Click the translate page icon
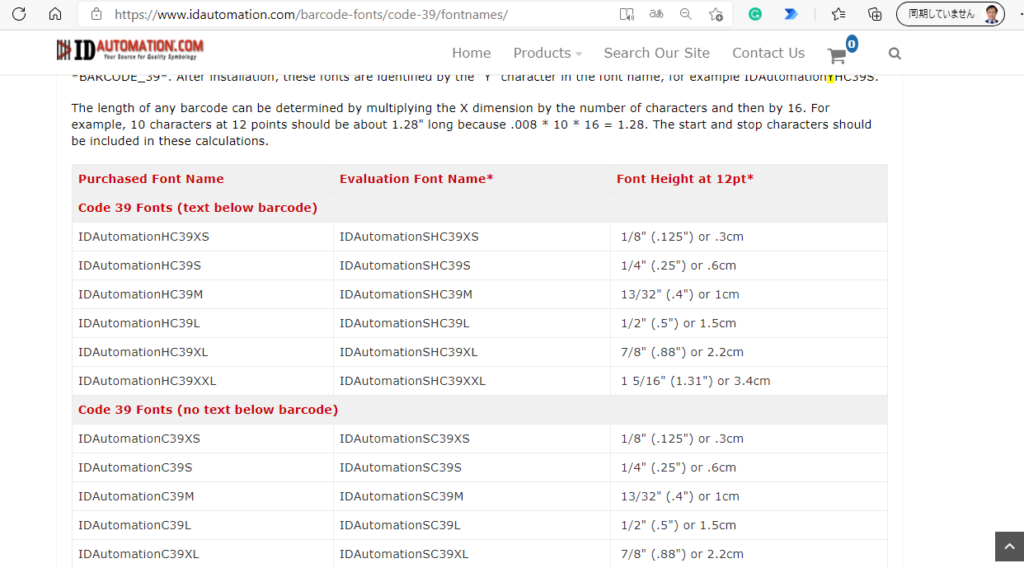 (x=656, y=14)
